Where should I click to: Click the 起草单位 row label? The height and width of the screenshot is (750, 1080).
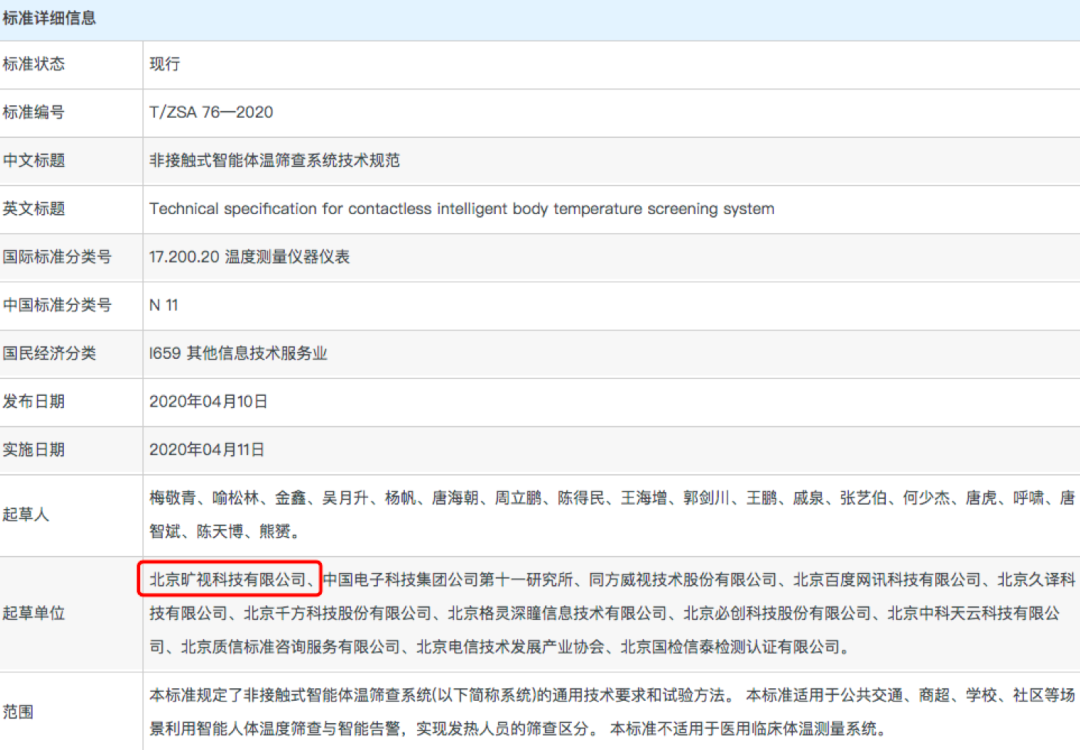(x=34, y=613)
